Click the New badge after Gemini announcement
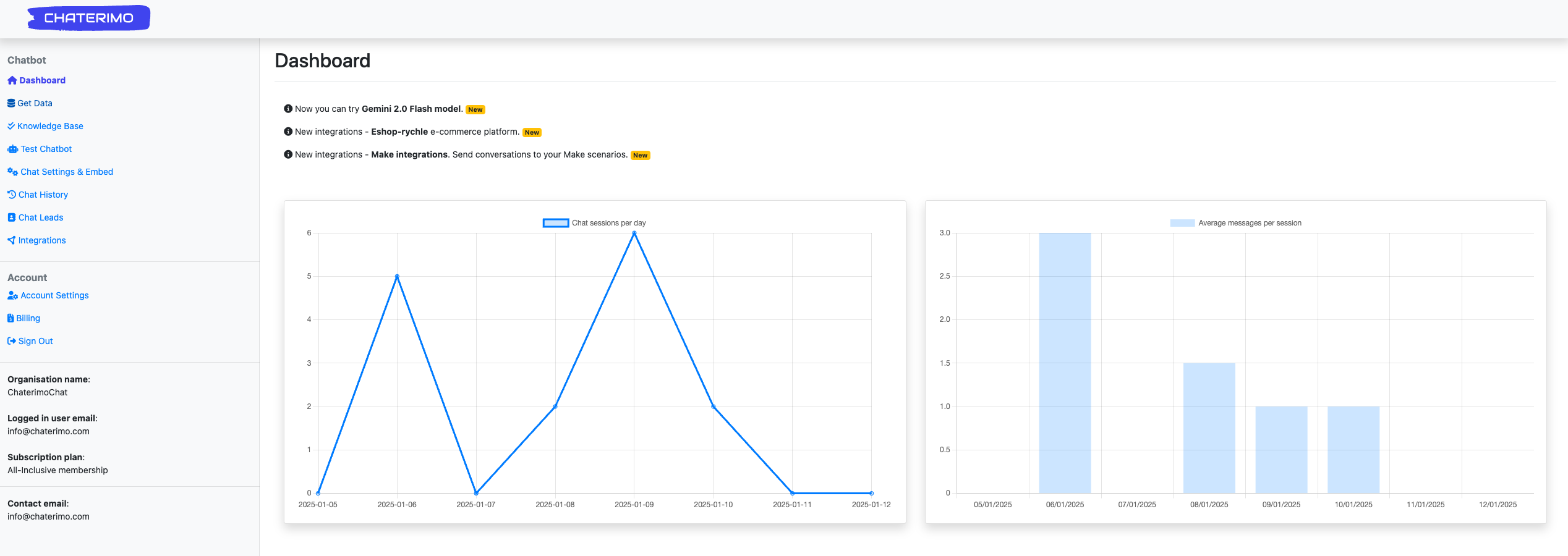The height and width of the screenshot is (556, 1568). (x=475, y=109)
